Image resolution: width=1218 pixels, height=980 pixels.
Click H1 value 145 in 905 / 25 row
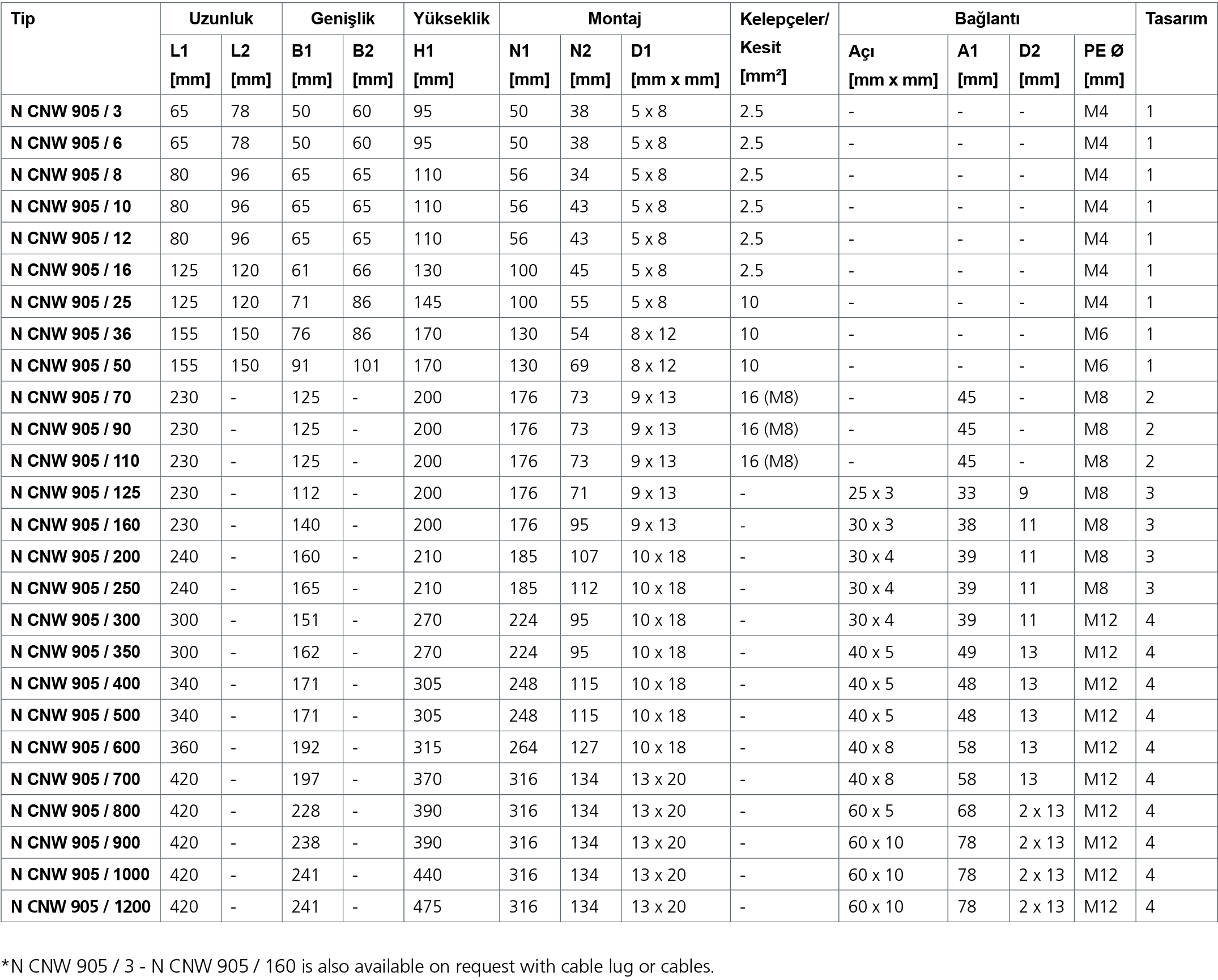click(x=427, y=302)
